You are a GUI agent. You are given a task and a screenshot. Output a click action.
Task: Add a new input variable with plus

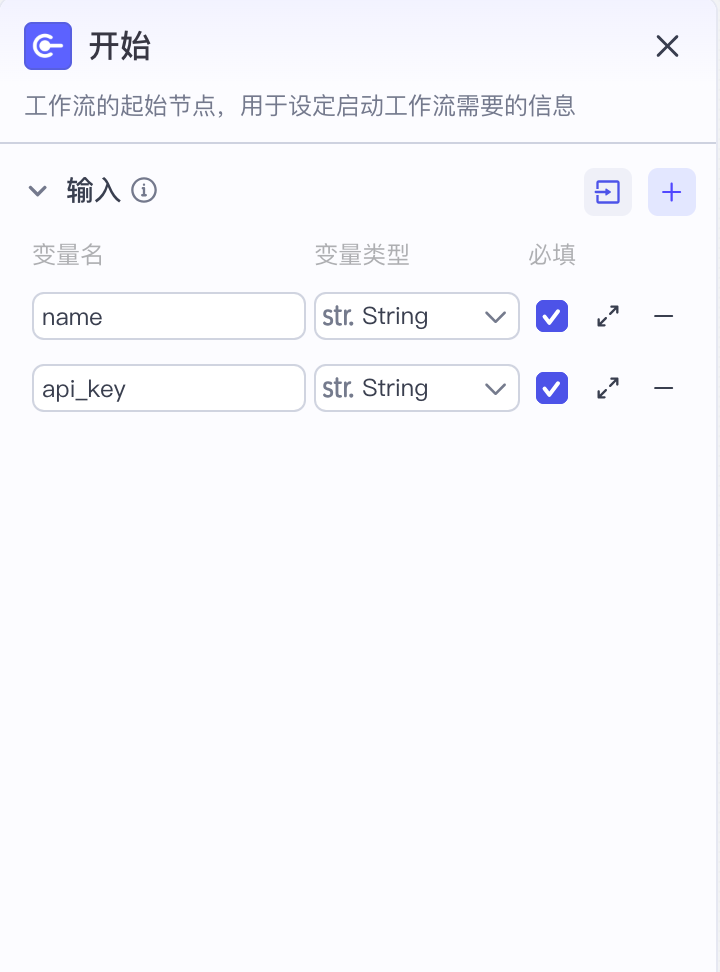(x=672, y=192)
